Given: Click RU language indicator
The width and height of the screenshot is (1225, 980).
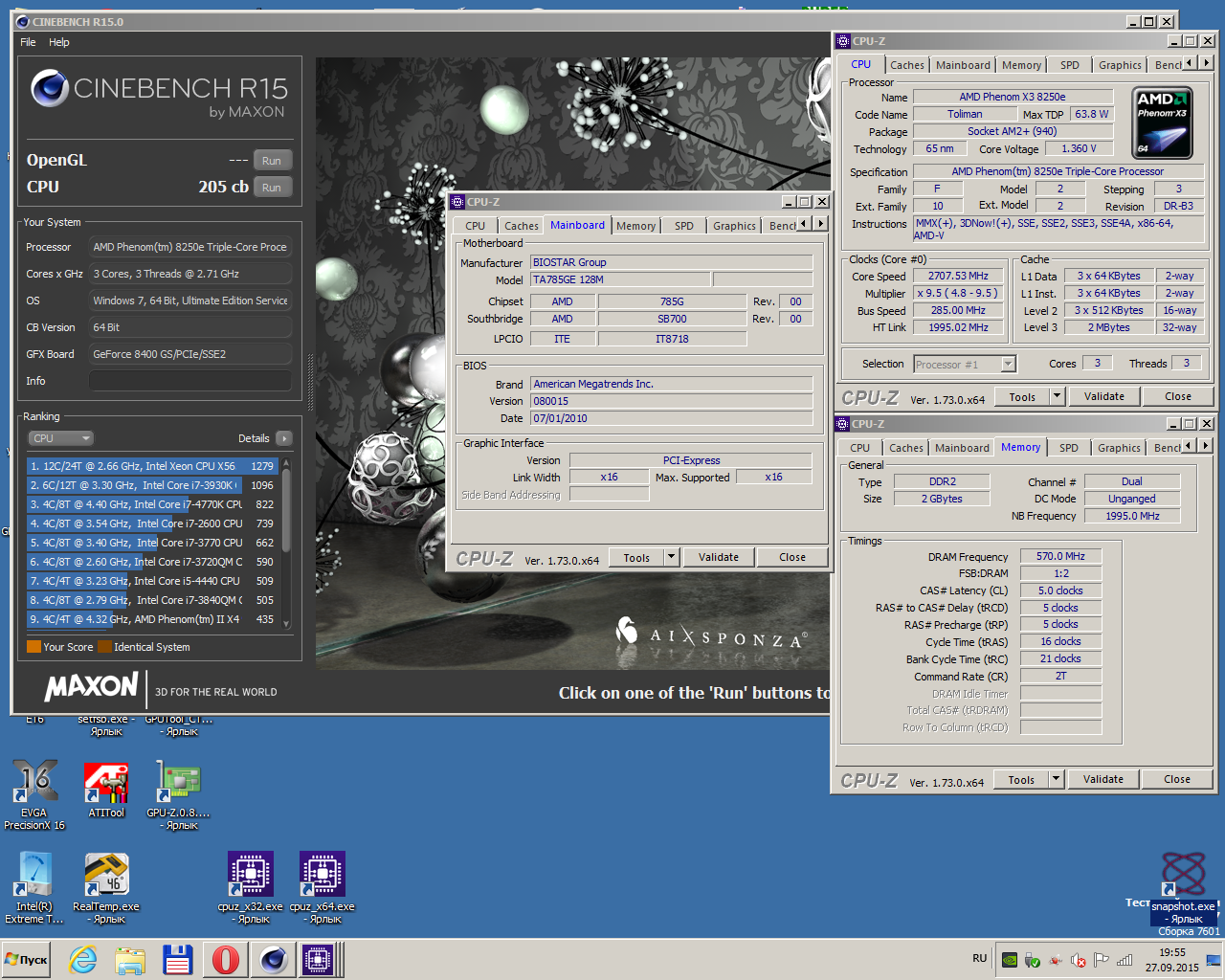Looking at the screenshot, I should tap(980, 958).
